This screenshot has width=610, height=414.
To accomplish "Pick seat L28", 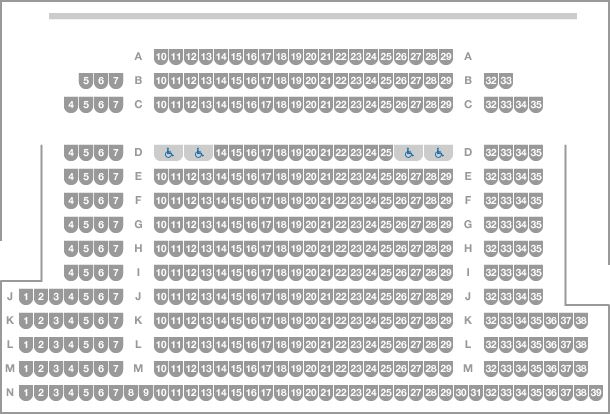I will (431, 345).
